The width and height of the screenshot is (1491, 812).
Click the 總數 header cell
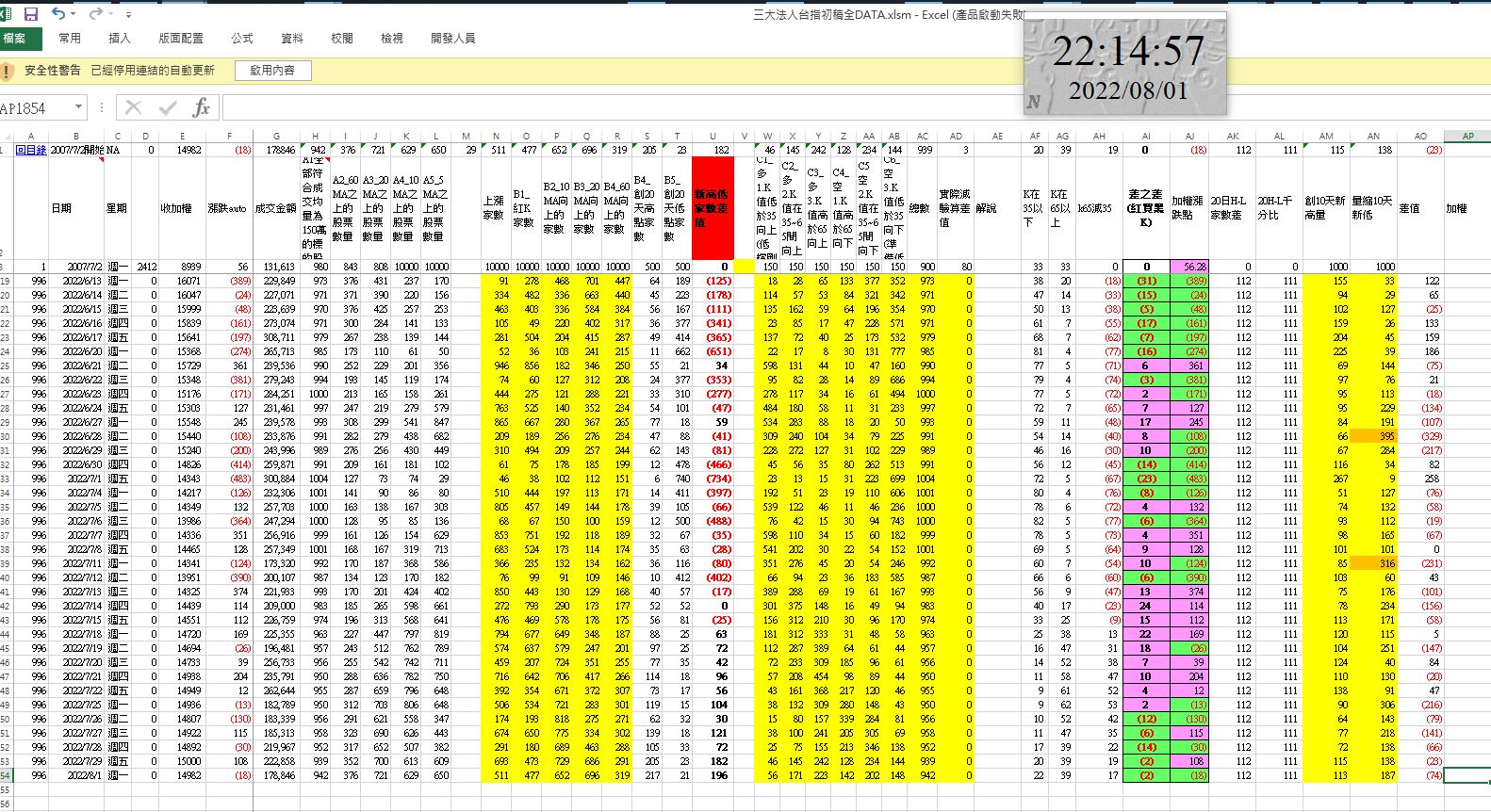coord(922,208)
